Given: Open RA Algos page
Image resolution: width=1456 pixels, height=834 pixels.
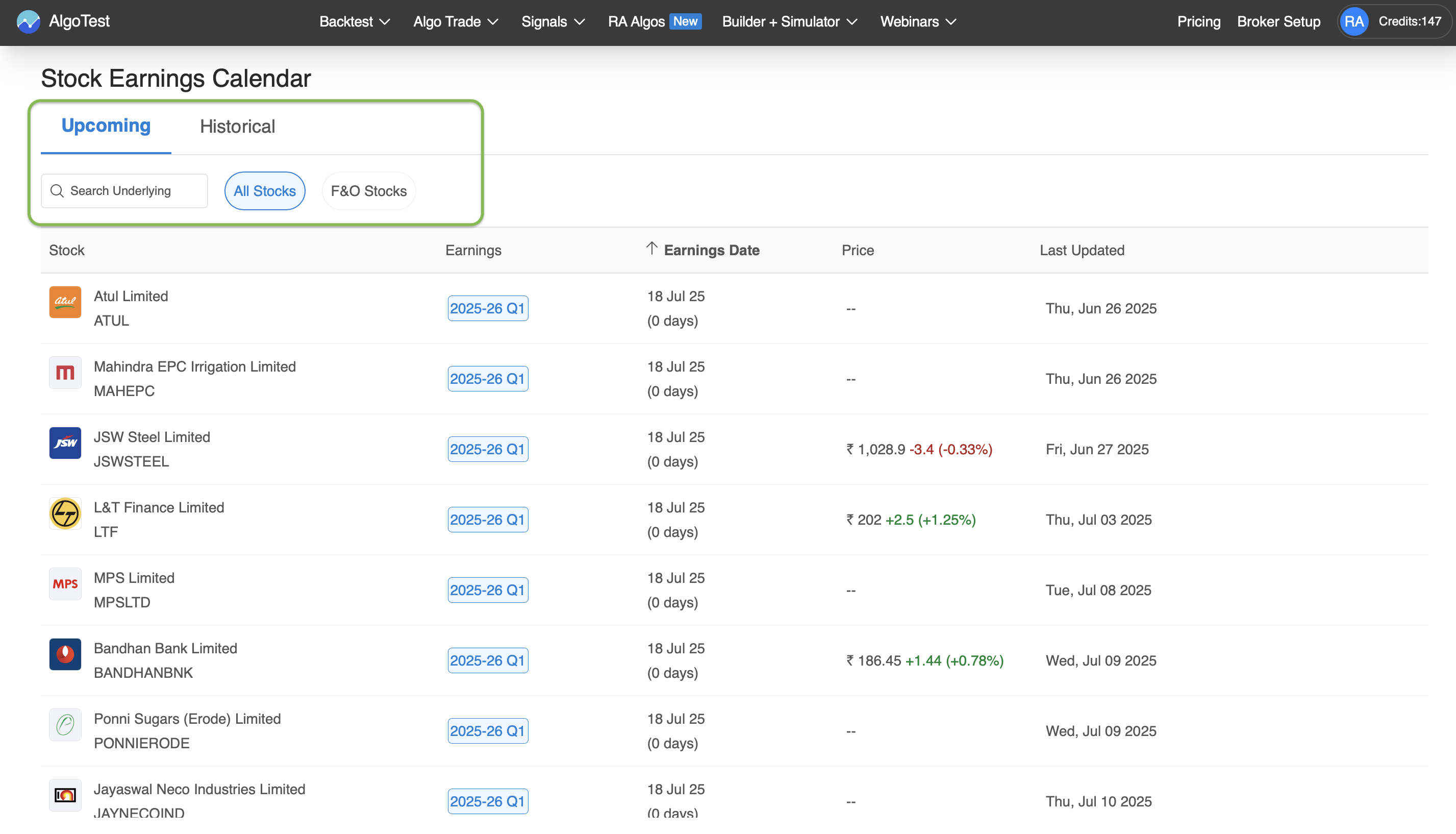Looking at the screenshot, I should coord(636,22).
